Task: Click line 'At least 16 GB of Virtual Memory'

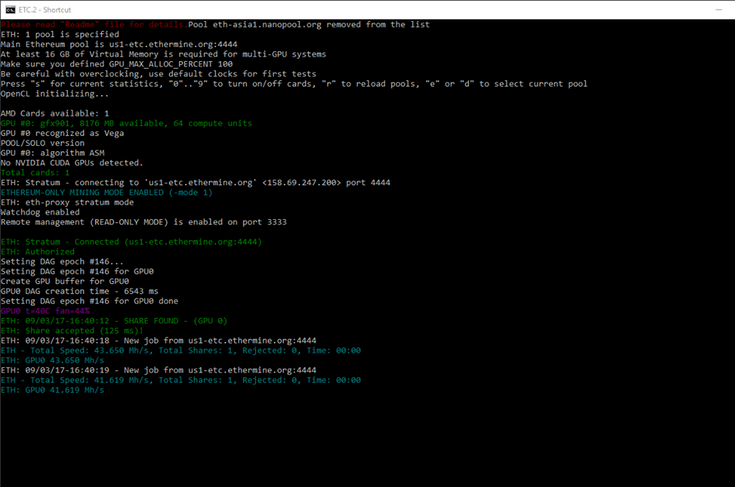Action: pyautogui.click(x=163, y=54)
